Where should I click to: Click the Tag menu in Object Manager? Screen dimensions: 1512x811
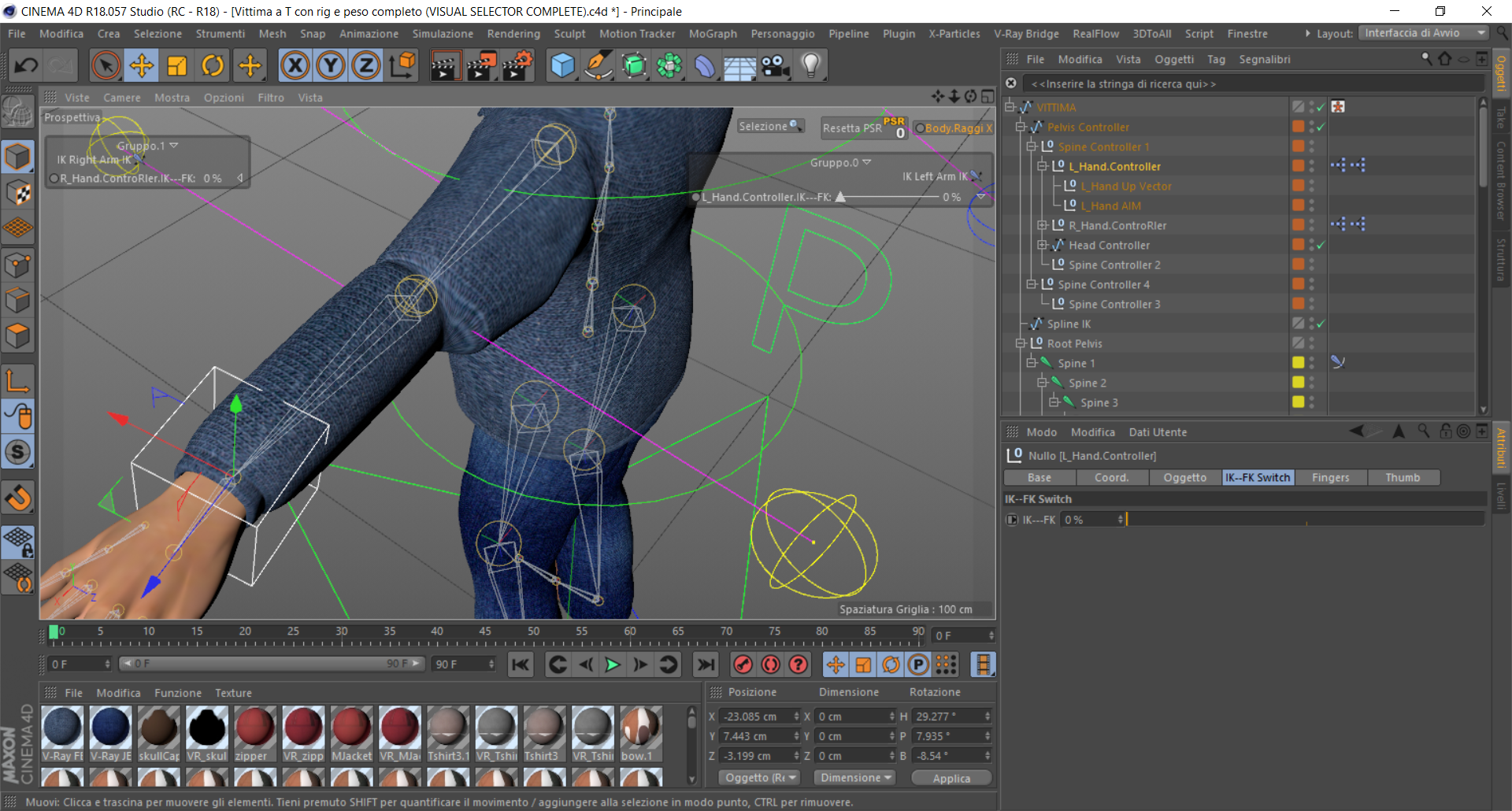click(1216, 59)
